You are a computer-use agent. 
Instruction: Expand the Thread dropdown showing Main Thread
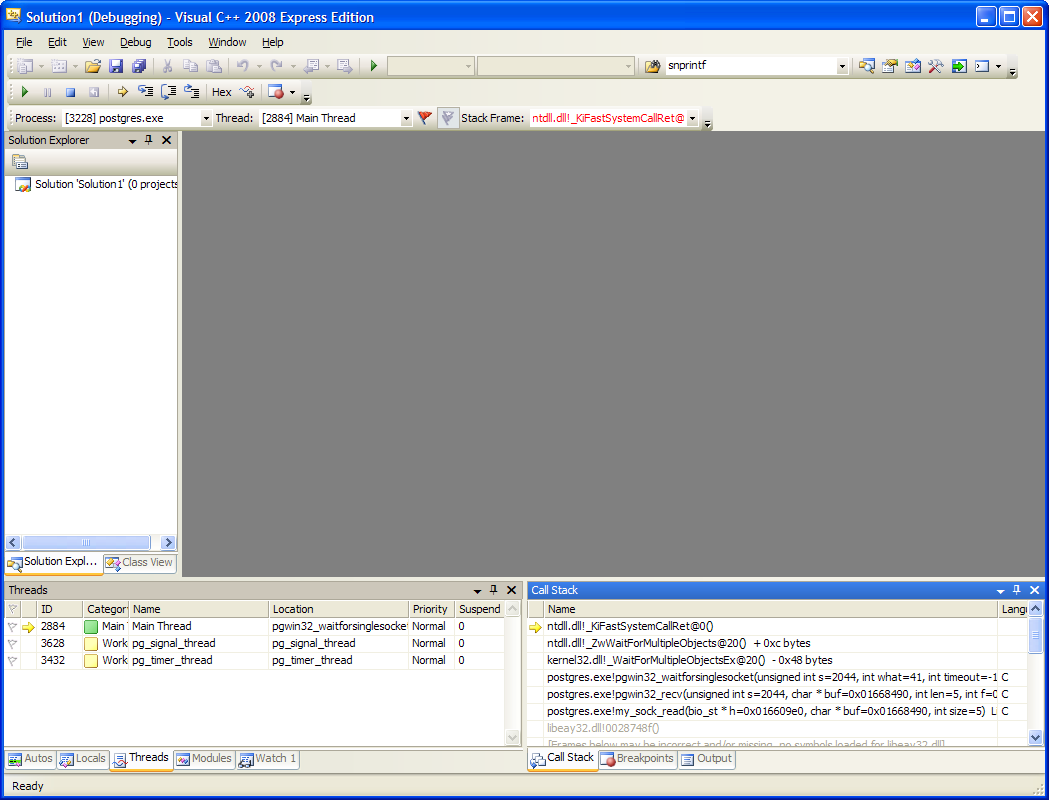pos(406,118)
